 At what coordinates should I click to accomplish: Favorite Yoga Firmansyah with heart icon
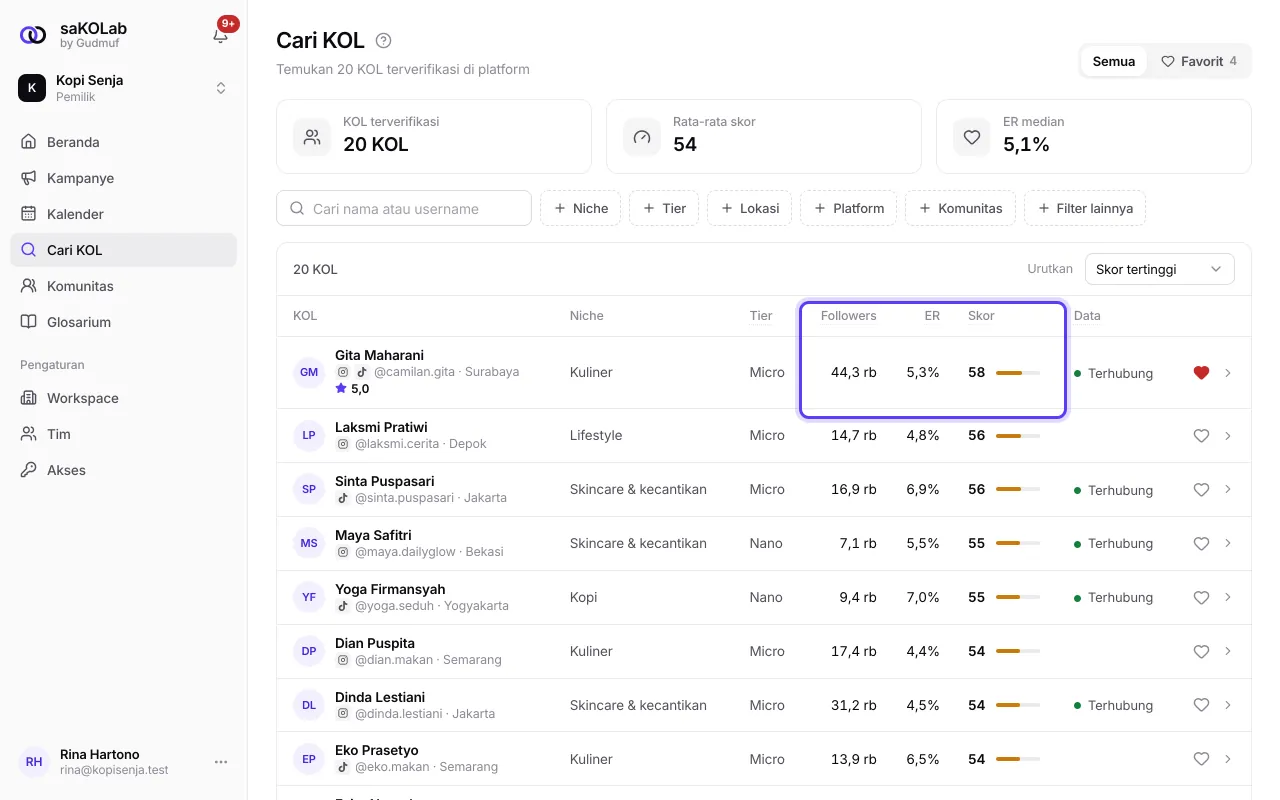[x=1202, y=598]
